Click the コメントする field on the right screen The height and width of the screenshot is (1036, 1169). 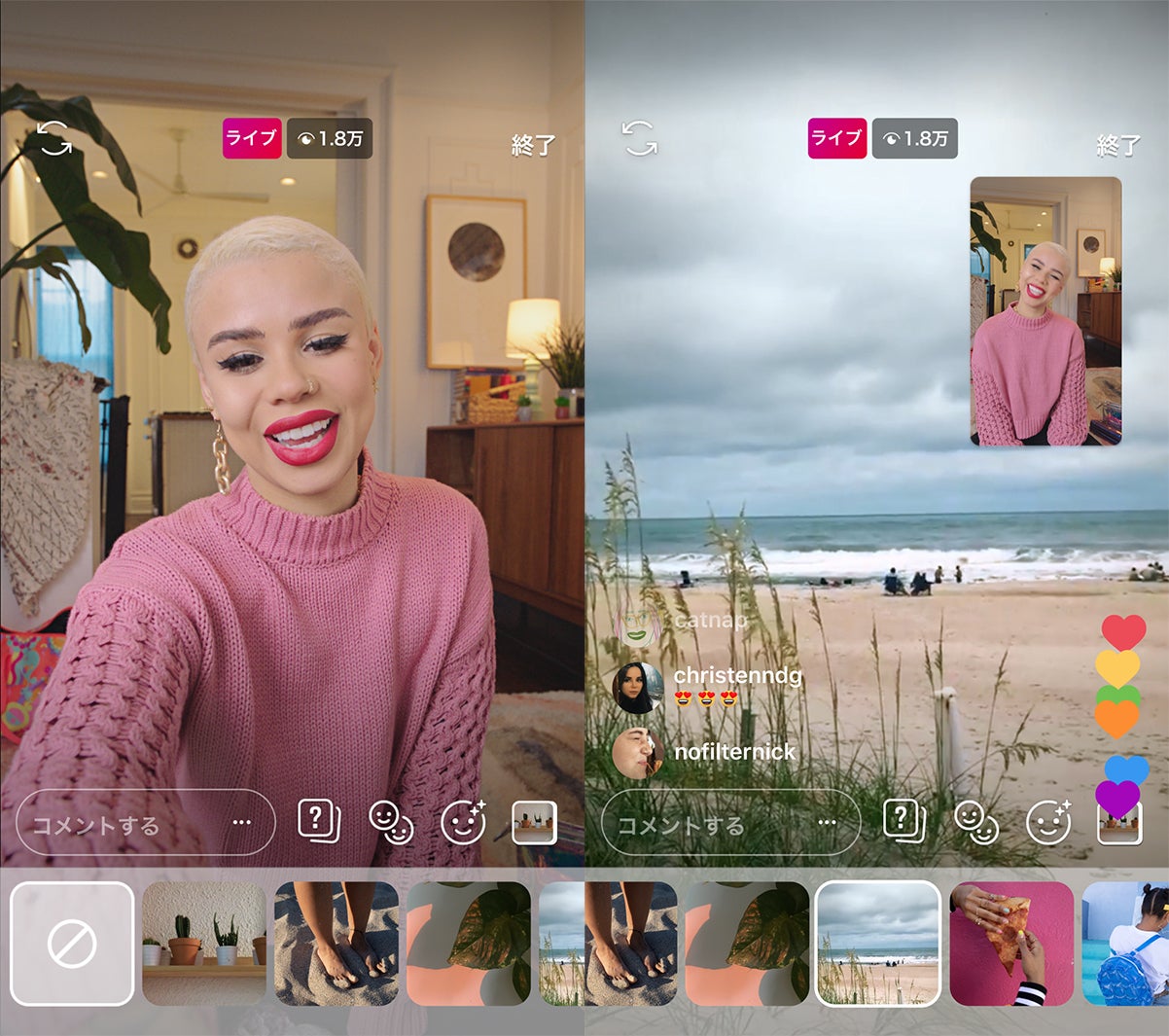pos(700,825)
